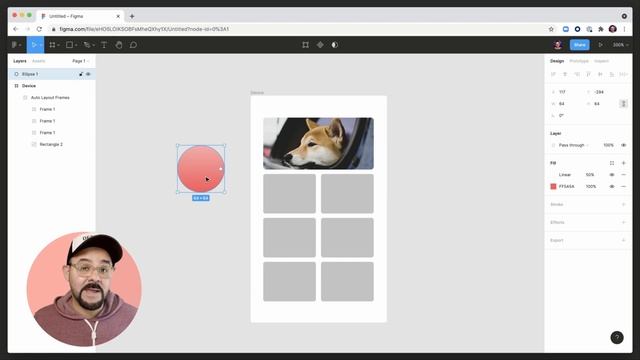Open the Pass through blend mode dropdown
This screenshot has width=640, height=360.
tap(573, 145)
